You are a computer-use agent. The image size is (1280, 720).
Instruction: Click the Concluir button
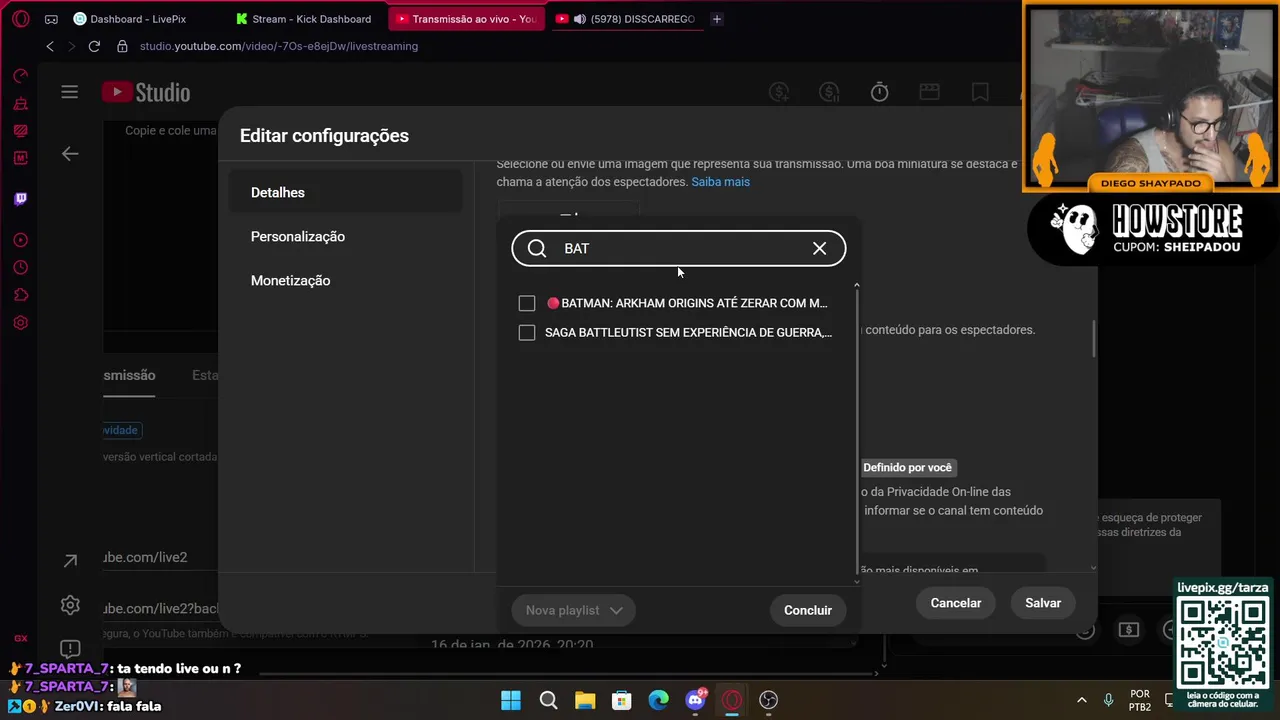pyautogui.click(x=808, y=610)
